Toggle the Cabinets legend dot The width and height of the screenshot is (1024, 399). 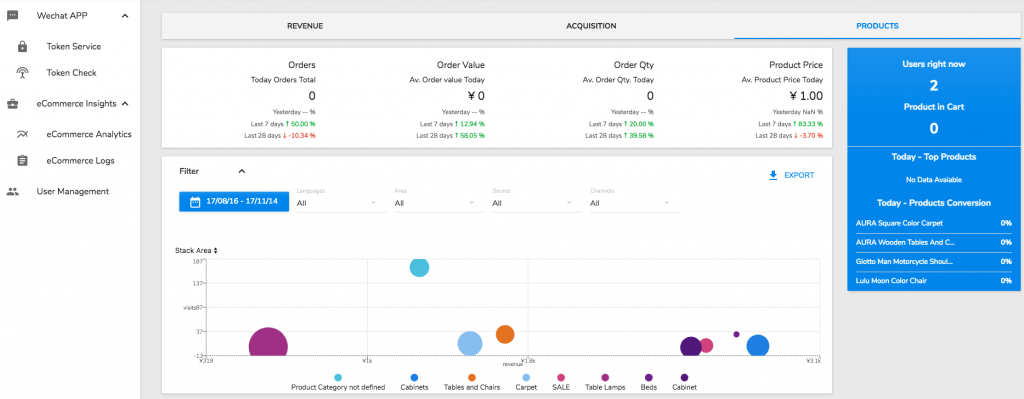pos(414,377)
